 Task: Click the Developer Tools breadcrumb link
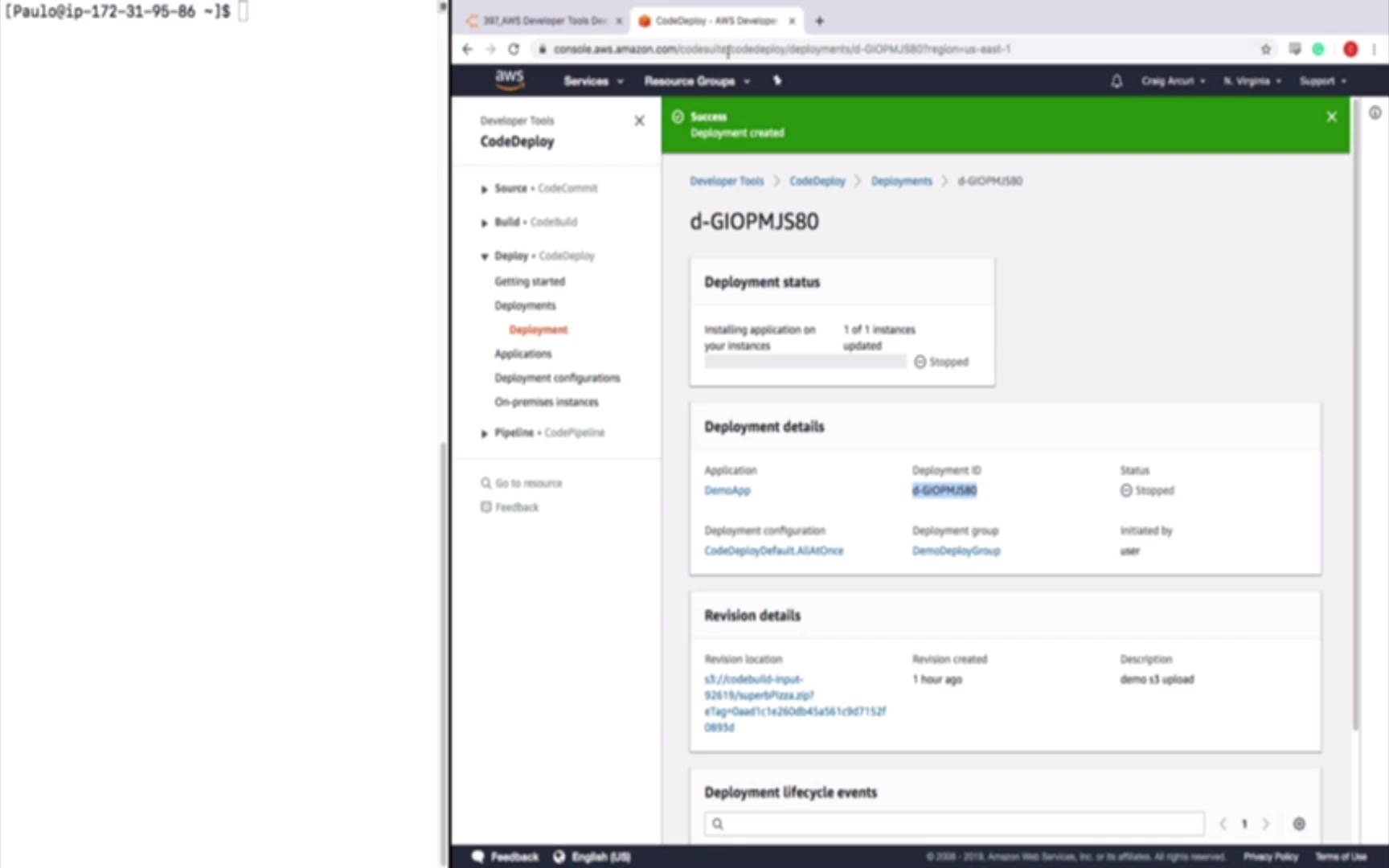click(727, 181)
